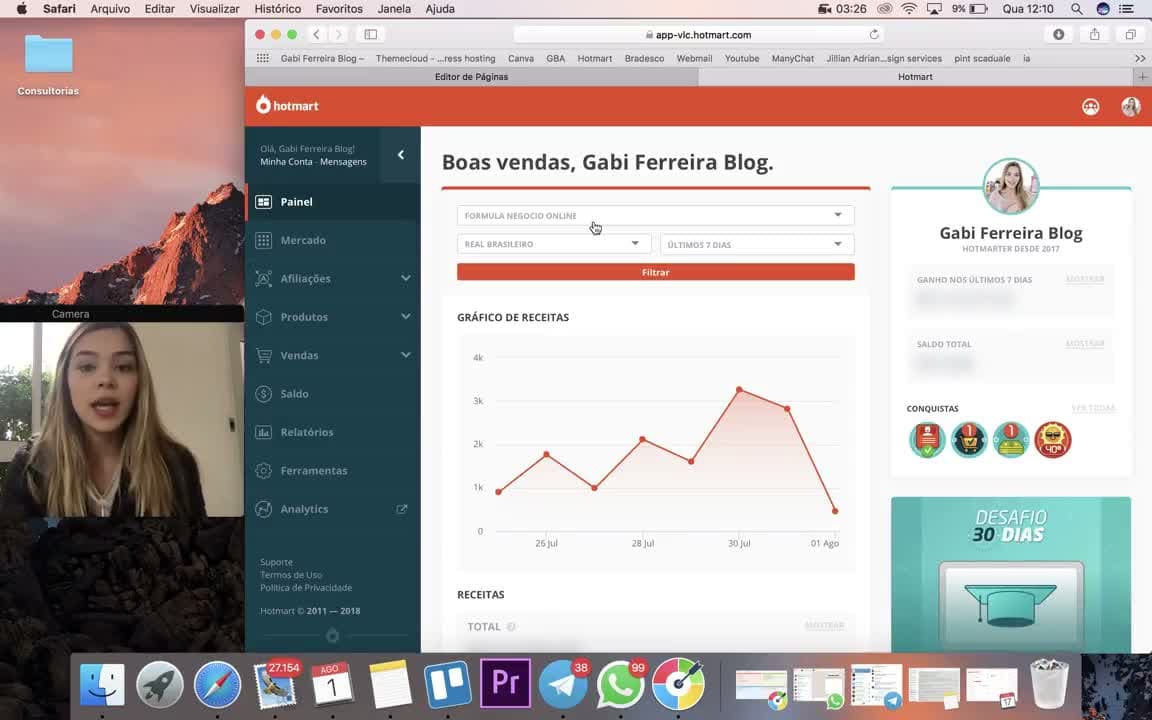
Task: Open the Bradesco bookmark
Action: [644, 58]
